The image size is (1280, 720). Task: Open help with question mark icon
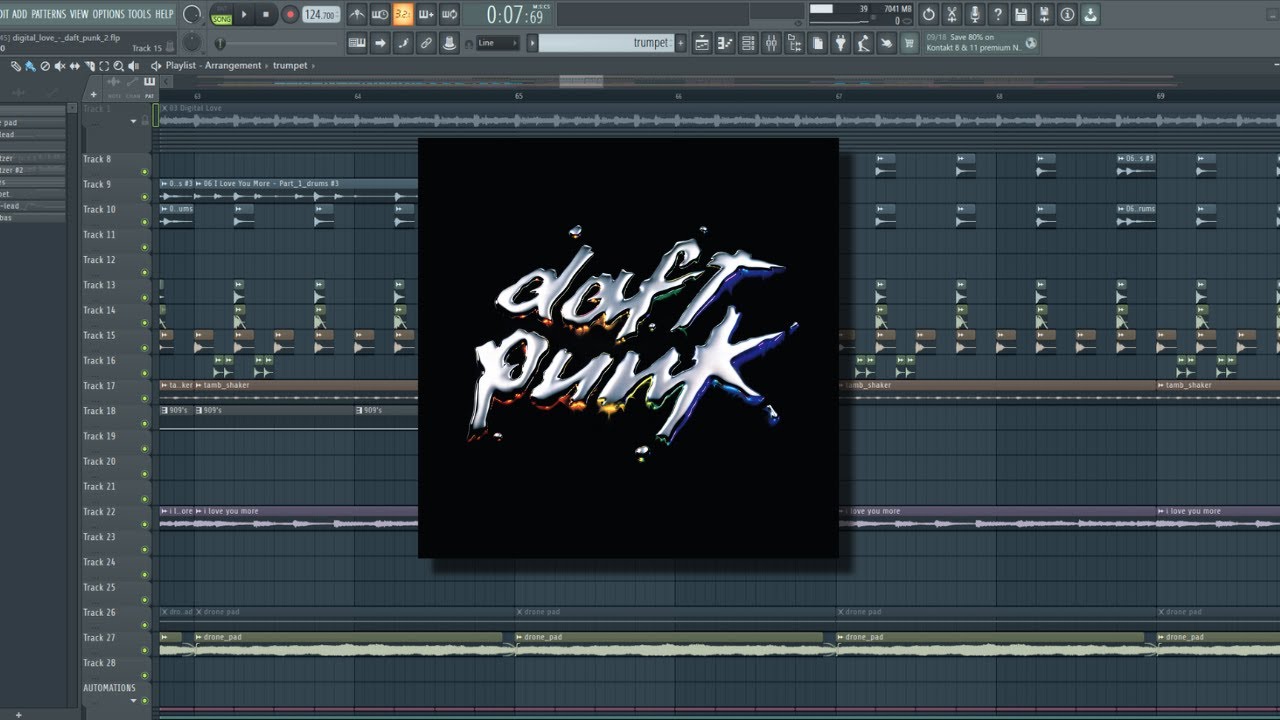tap(998, 14)
